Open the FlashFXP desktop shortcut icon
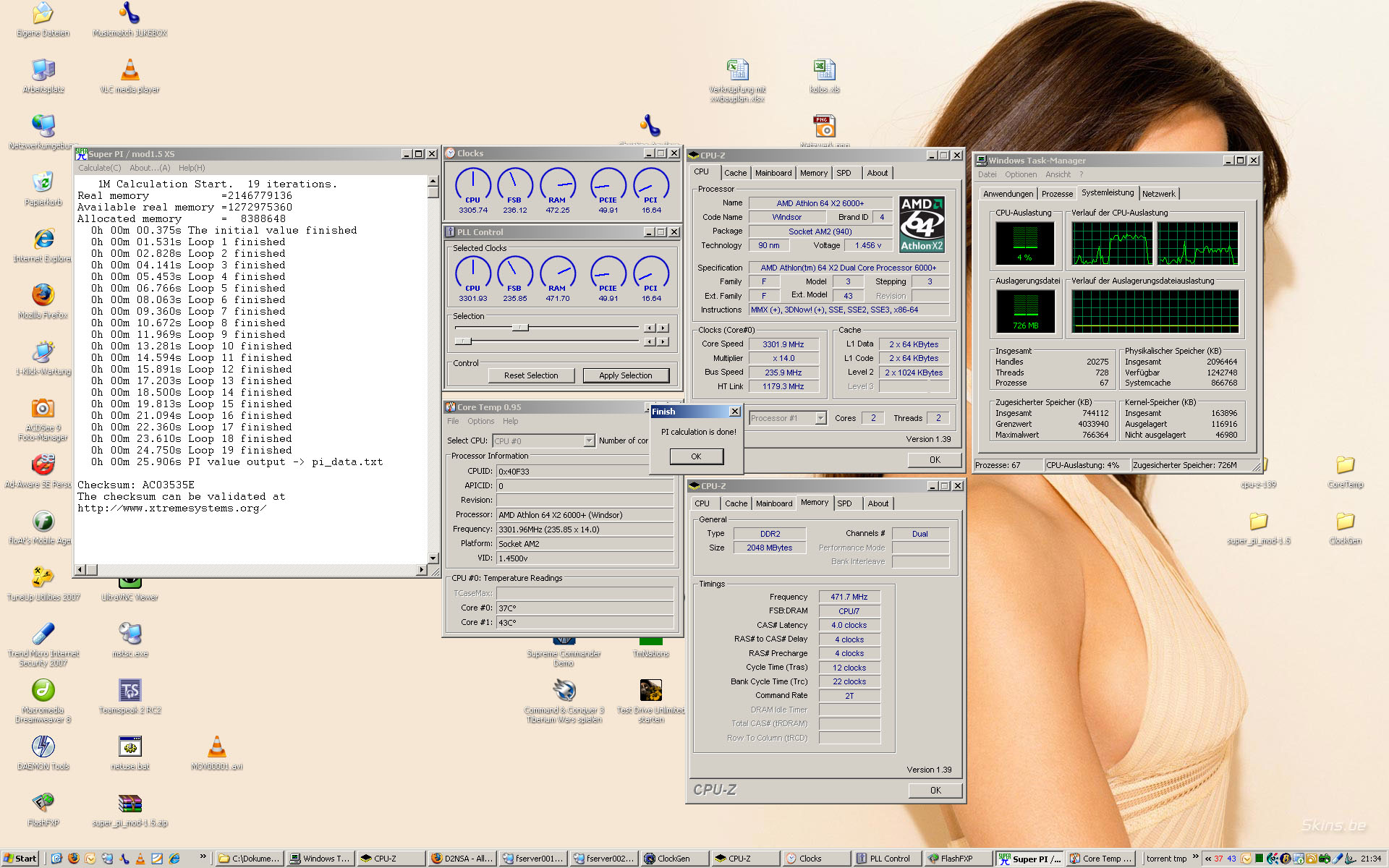The image size is (1389, 868). point(43,809)
